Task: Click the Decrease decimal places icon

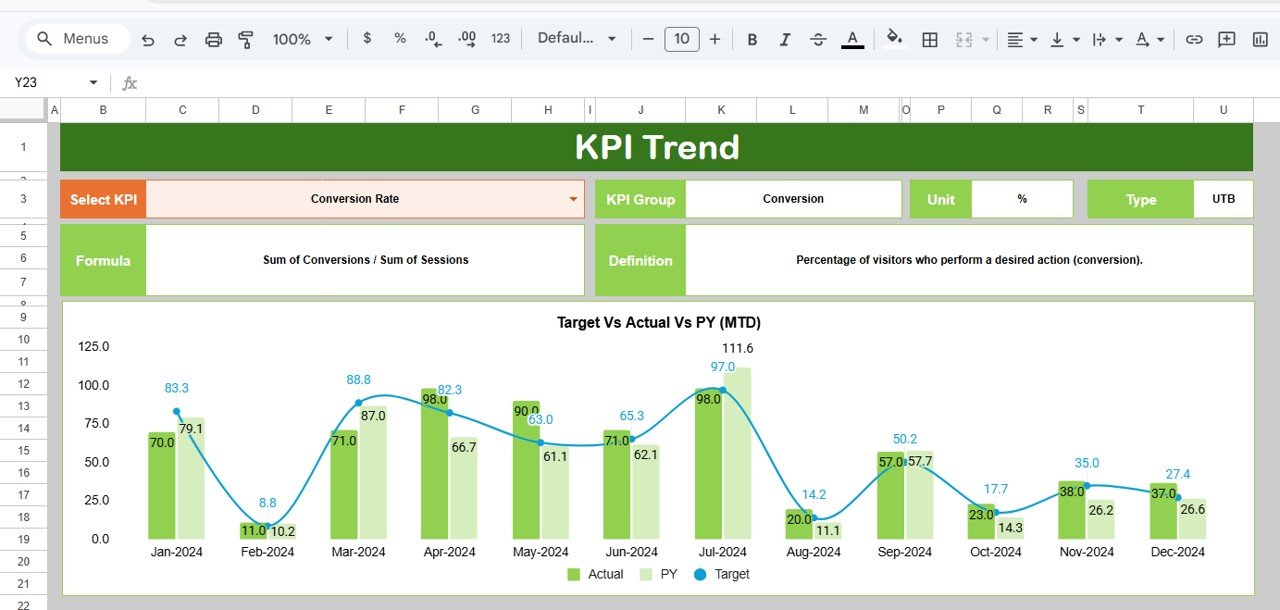Action: pyautogui.click(x=431, y=39)
